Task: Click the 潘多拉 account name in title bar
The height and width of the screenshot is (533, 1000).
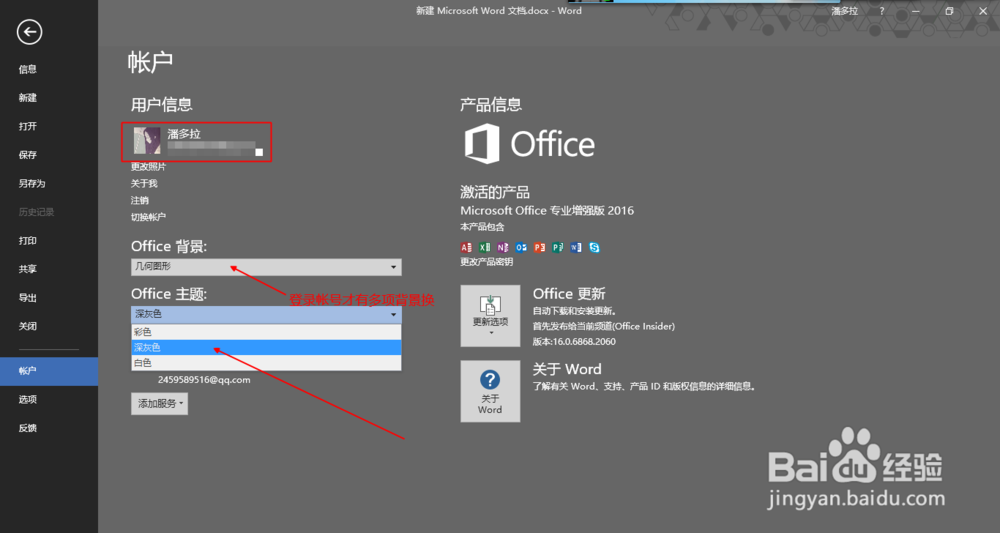Action: 844,11
